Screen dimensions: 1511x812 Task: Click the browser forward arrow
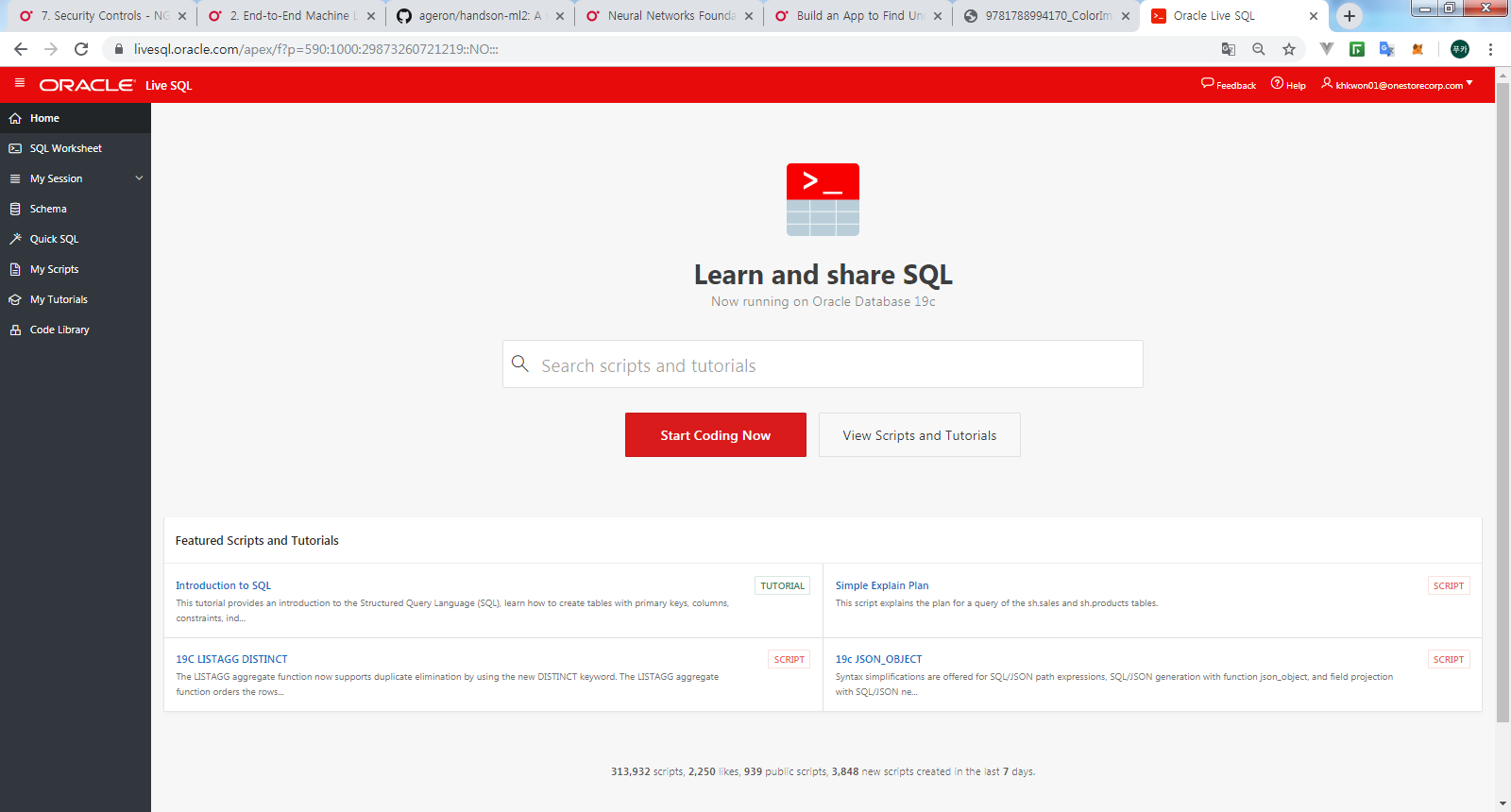pyautogui.click(x=51, y=49)
